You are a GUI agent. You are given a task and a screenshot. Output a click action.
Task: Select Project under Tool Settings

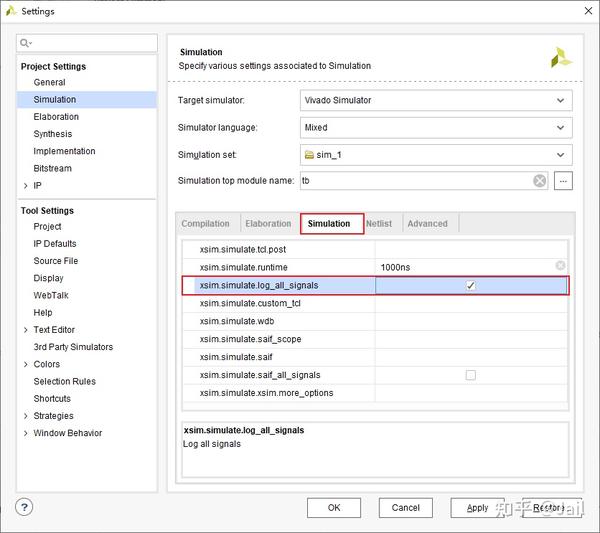click(x=47, y=227)
